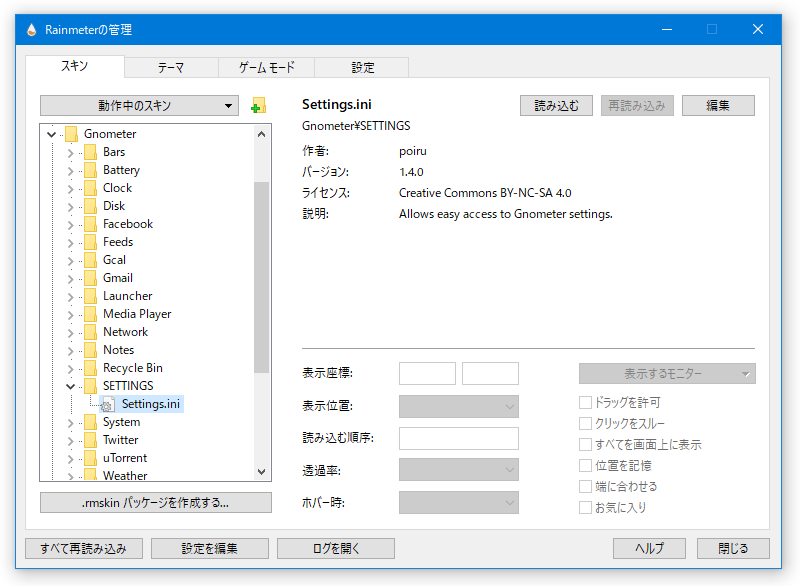Click the Rainmeter droplet icon in title bar

(32, 30)
